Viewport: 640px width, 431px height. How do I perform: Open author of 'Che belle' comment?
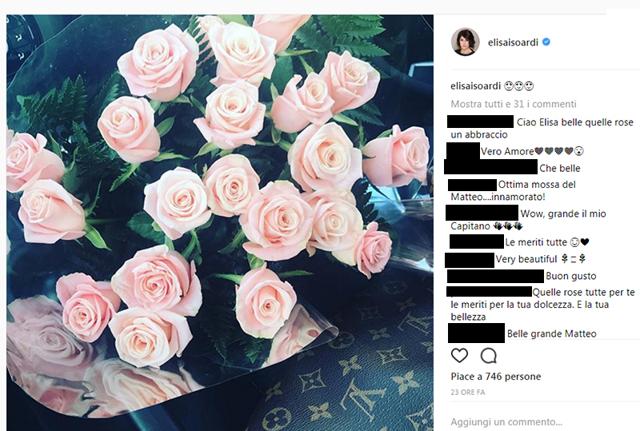491,167
